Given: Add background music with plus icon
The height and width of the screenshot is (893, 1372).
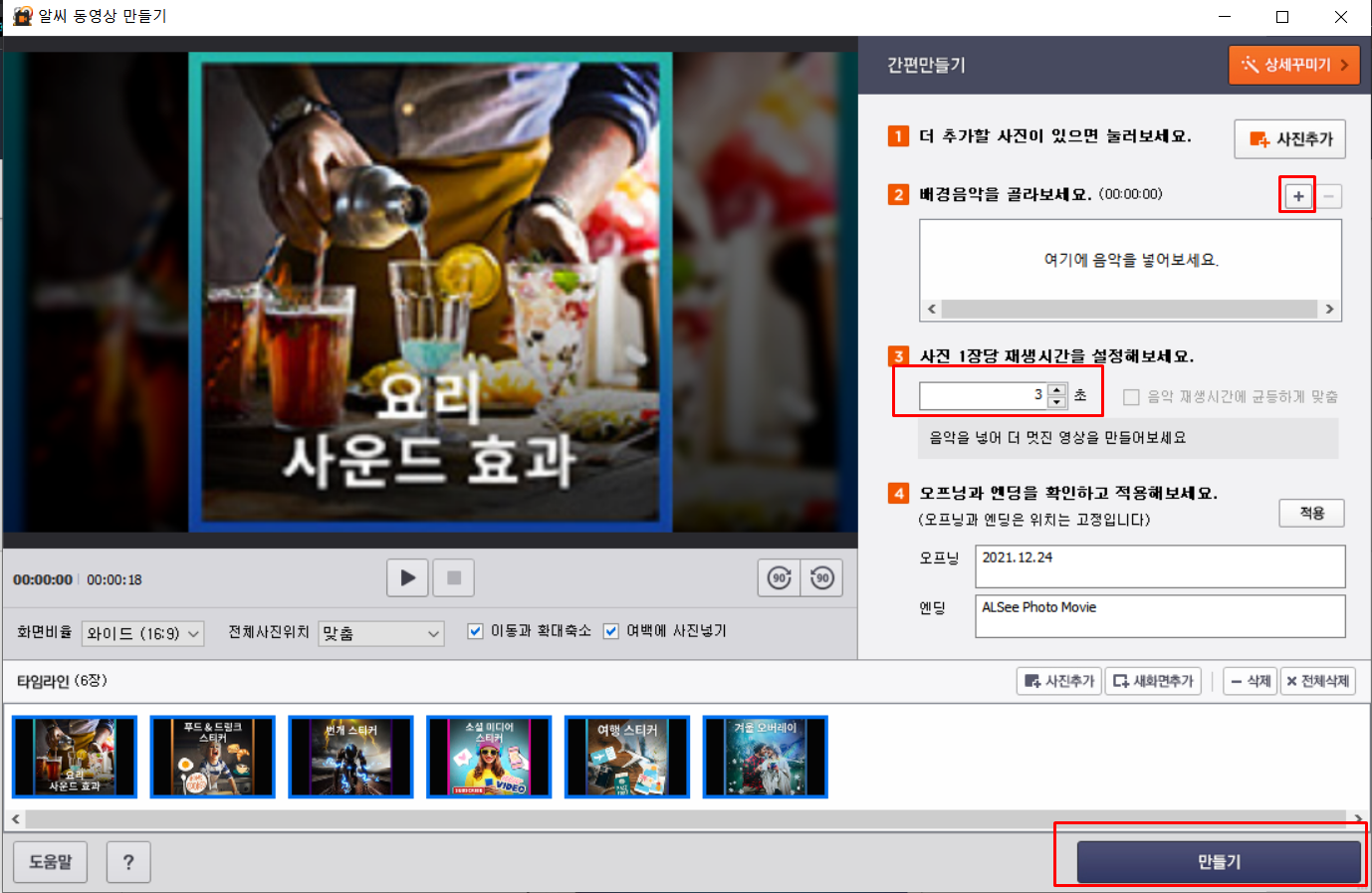Looking at the screenshot, I should pyautogui.click(x=1298, y=196).
